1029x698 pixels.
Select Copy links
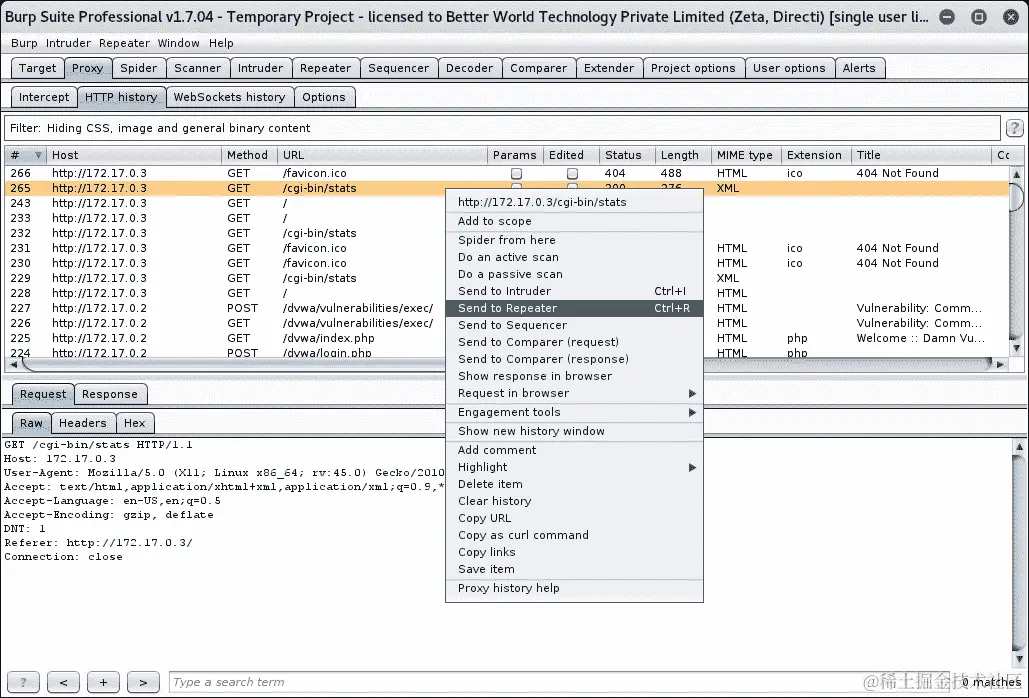point(574,552)
